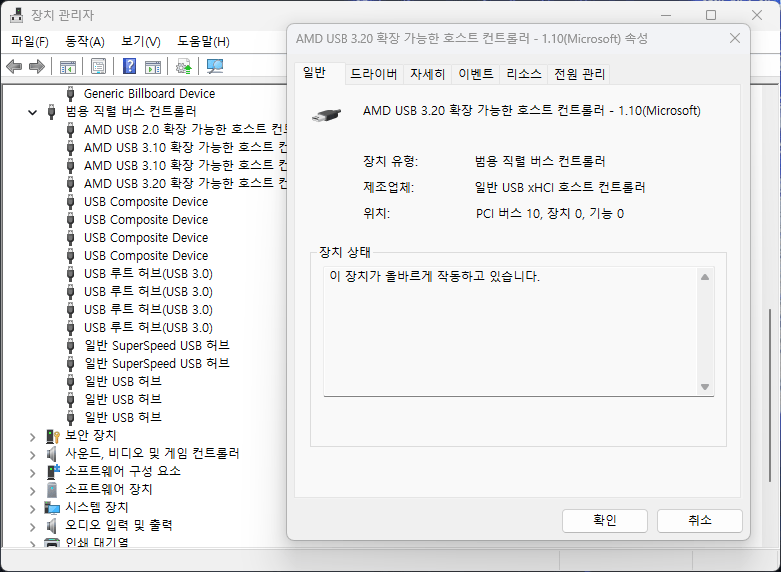This screenshot has height=572, width=781.
Task: Click the Back arrow toolbar icon
Action: pyautogui.click(x=14, y=67)
